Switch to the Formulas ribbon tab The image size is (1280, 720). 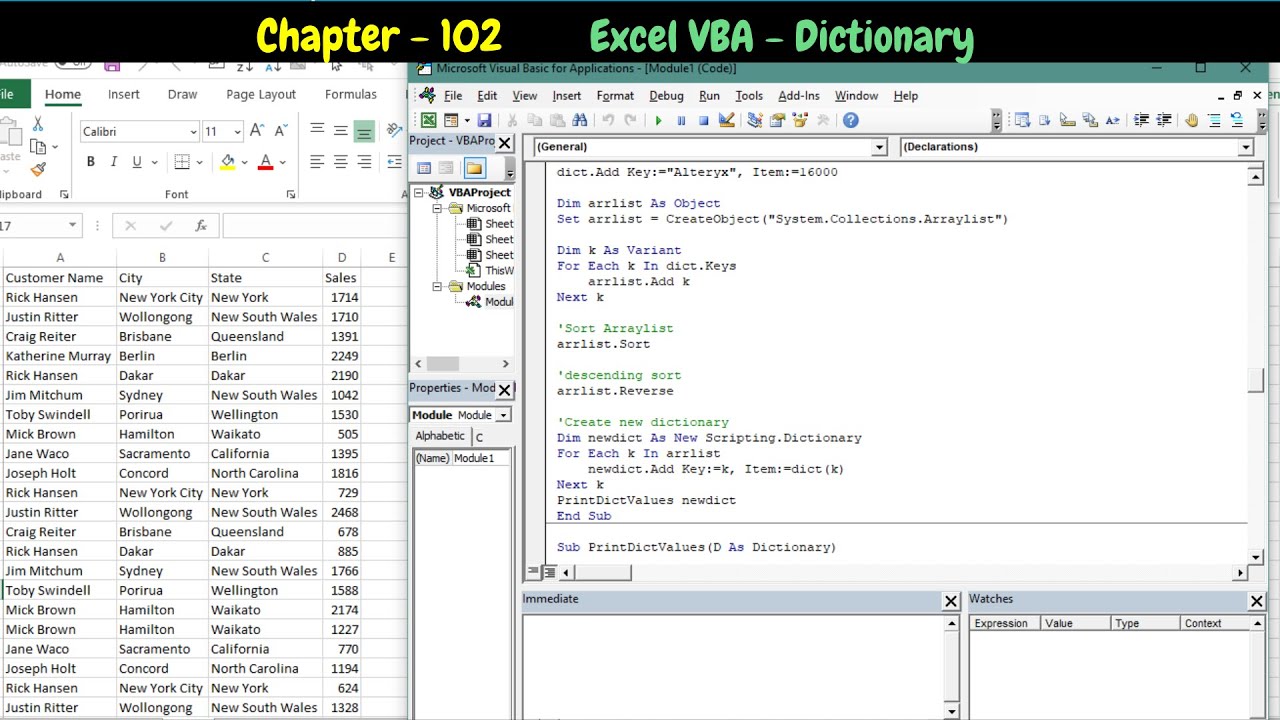point(350,94)
